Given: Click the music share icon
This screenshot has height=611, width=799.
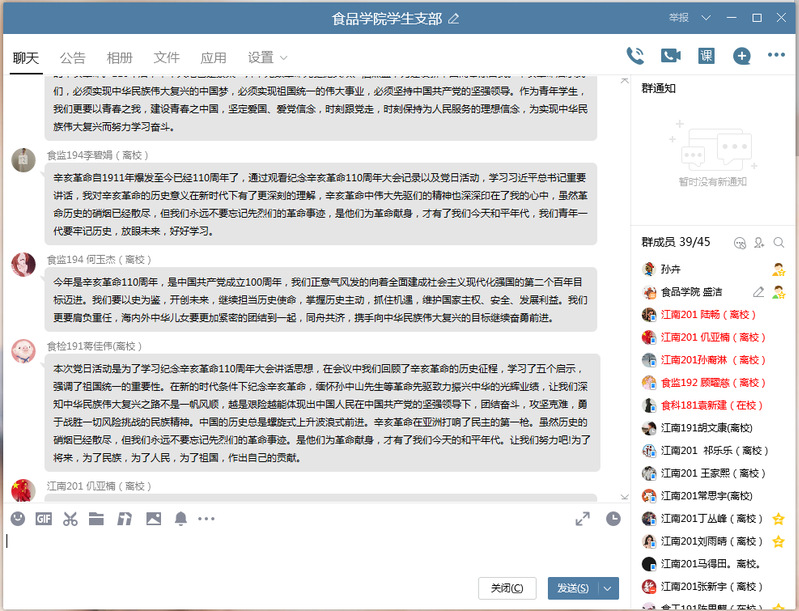Looking at the screenshot, I should 124,519.
